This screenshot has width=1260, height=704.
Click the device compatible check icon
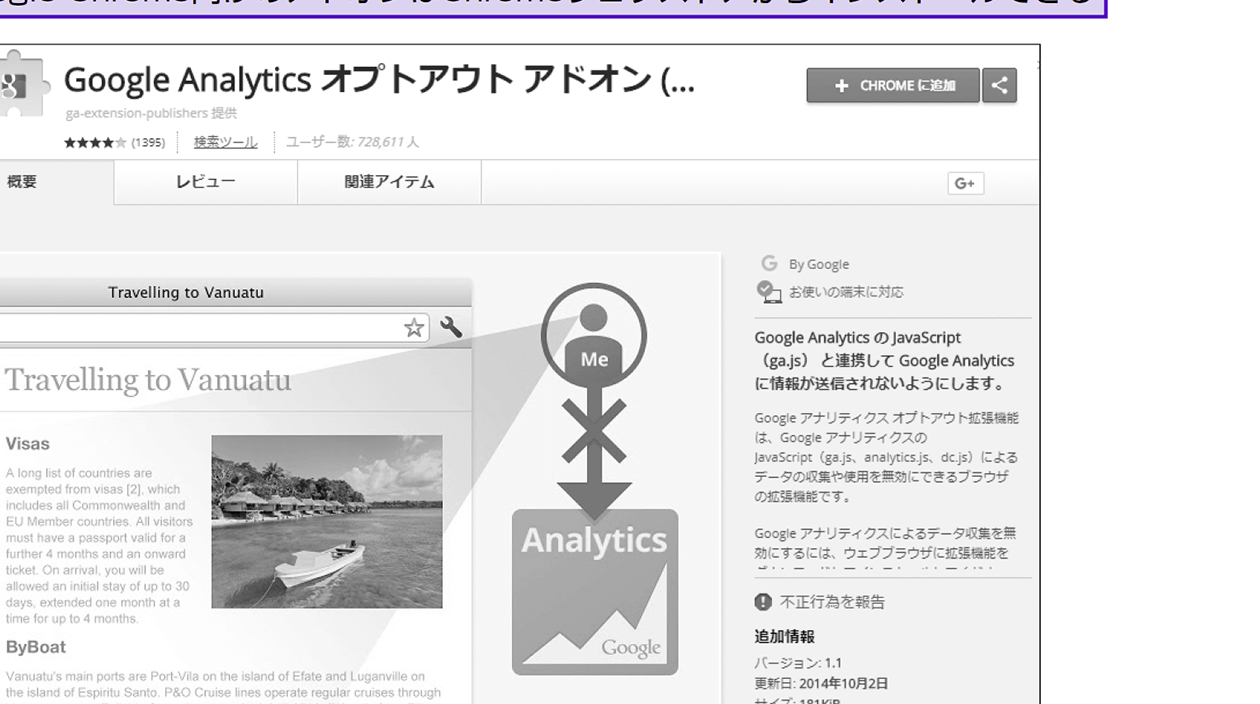coord(768,292)
